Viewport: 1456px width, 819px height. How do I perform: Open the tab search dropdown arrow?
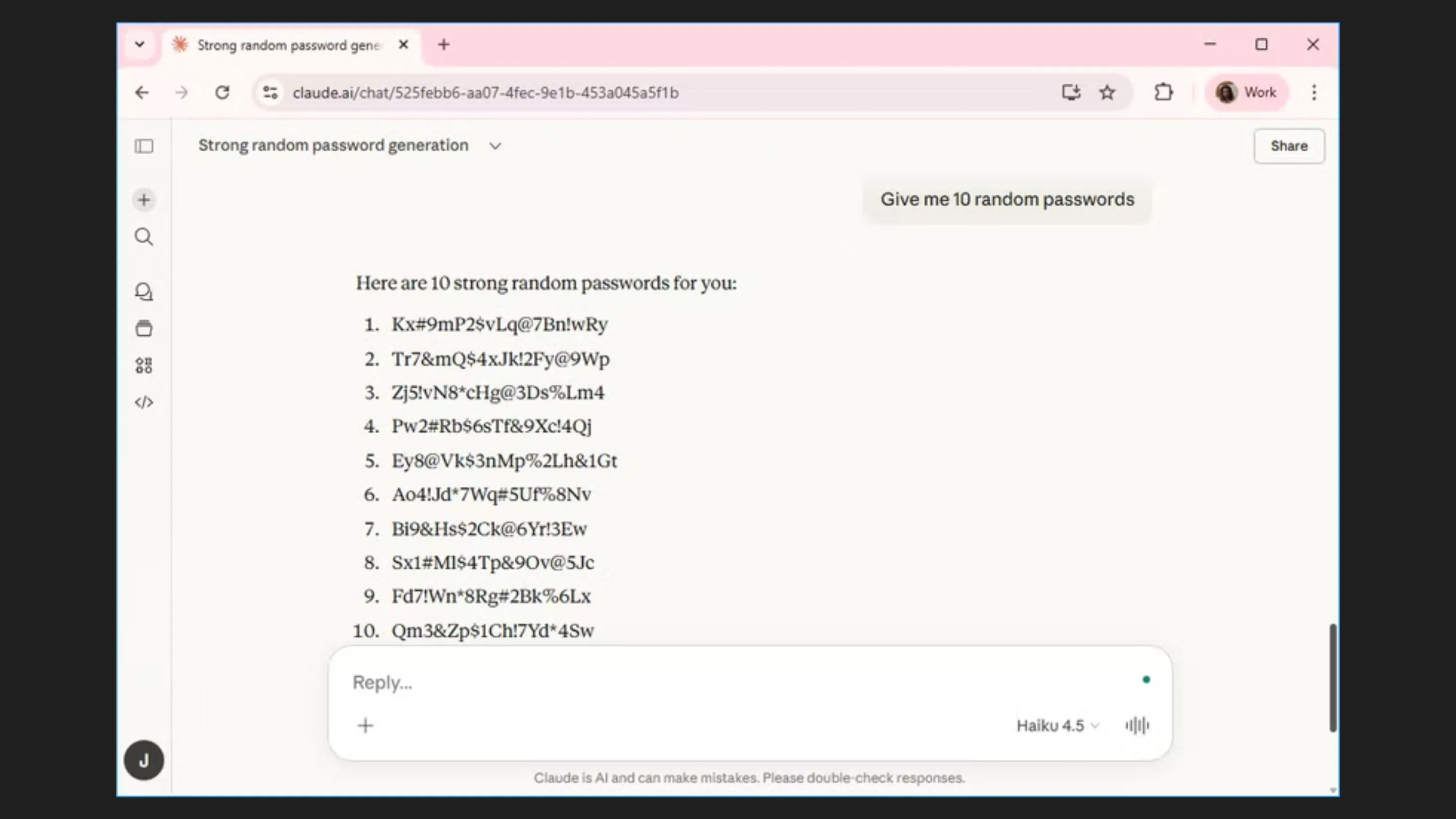pyautogui.click(x=140, y=44)
